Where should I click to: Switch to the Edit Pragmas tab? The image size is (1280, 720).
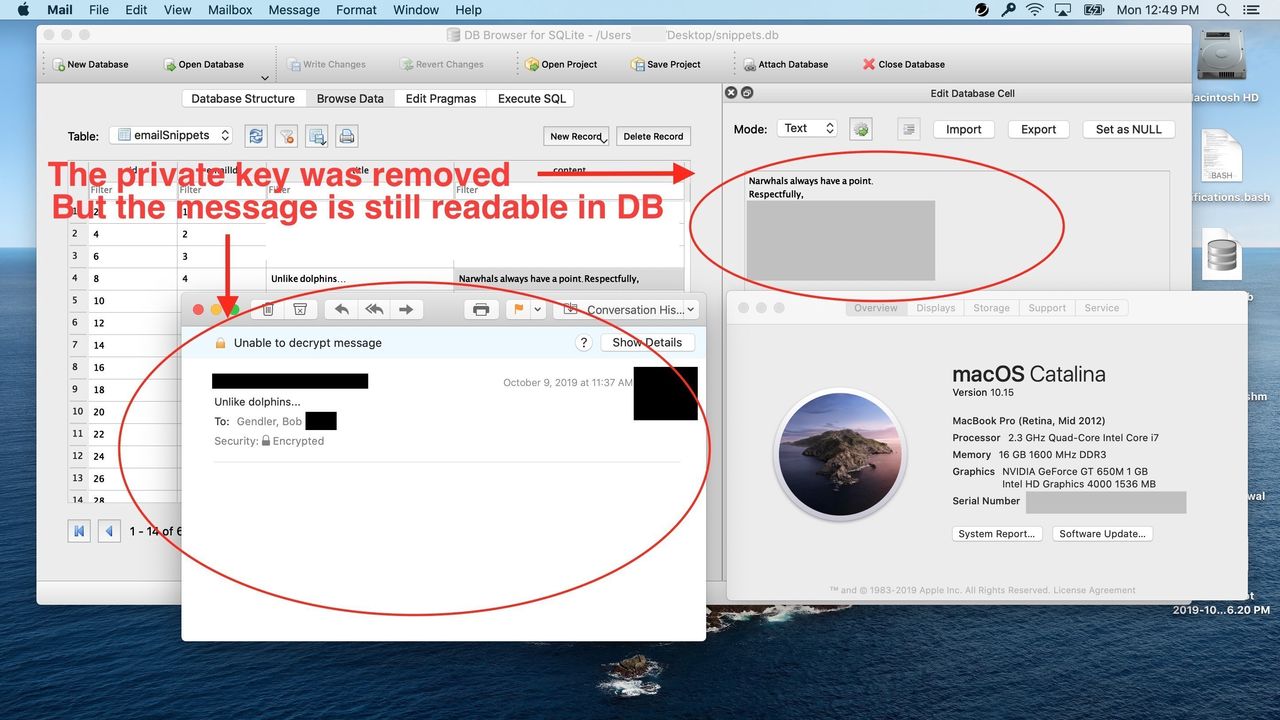[441, 98]
